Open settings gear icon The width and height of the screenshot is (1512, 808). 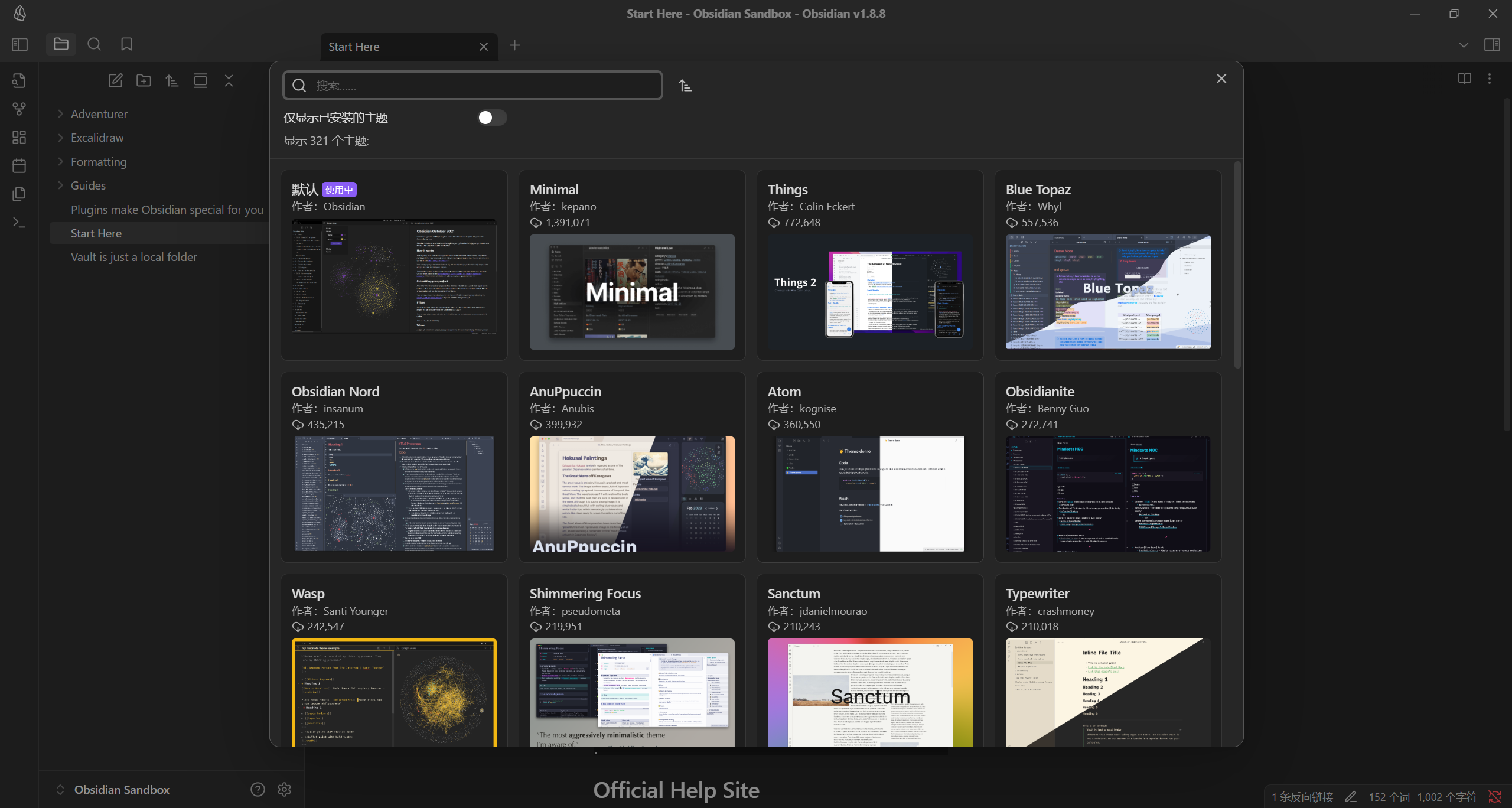pyautogui.click(x=285, y=790)
